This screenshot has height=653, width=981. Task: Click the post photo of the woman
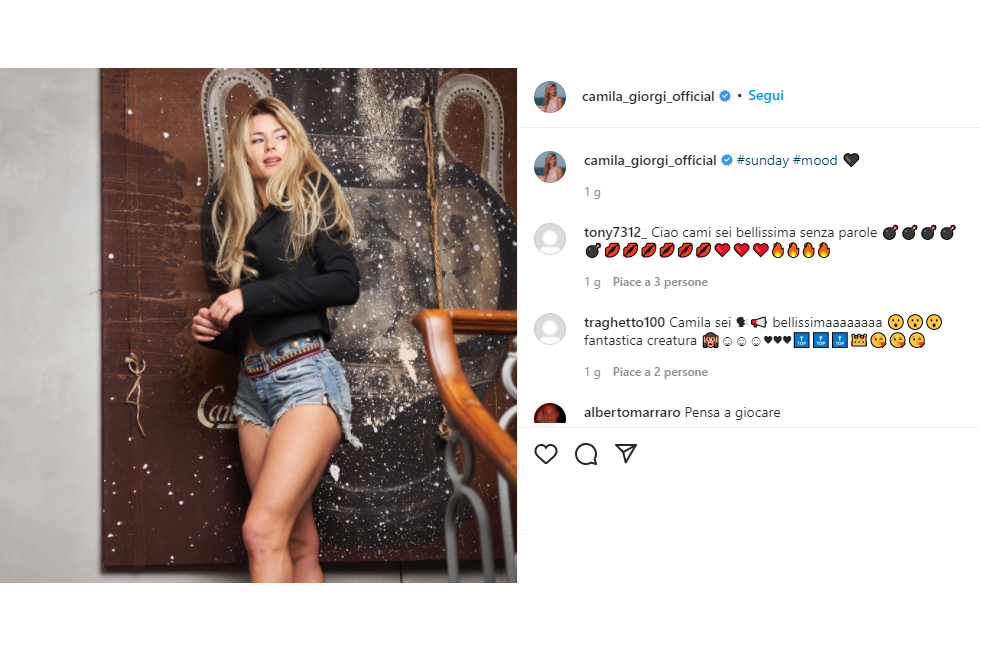pos(258,325)
